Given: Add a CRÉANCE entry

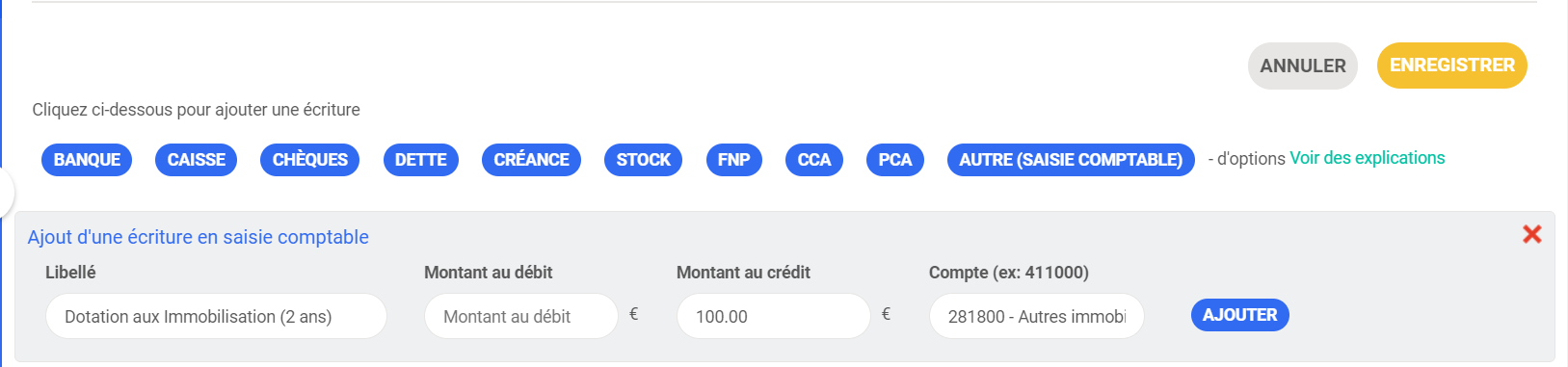Looking at the screenshot, I should (x=531, y=160).
